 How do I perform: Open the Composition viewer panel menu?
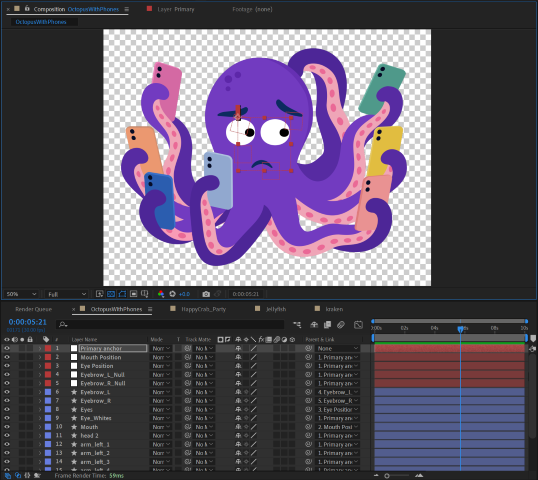(127, 9)
